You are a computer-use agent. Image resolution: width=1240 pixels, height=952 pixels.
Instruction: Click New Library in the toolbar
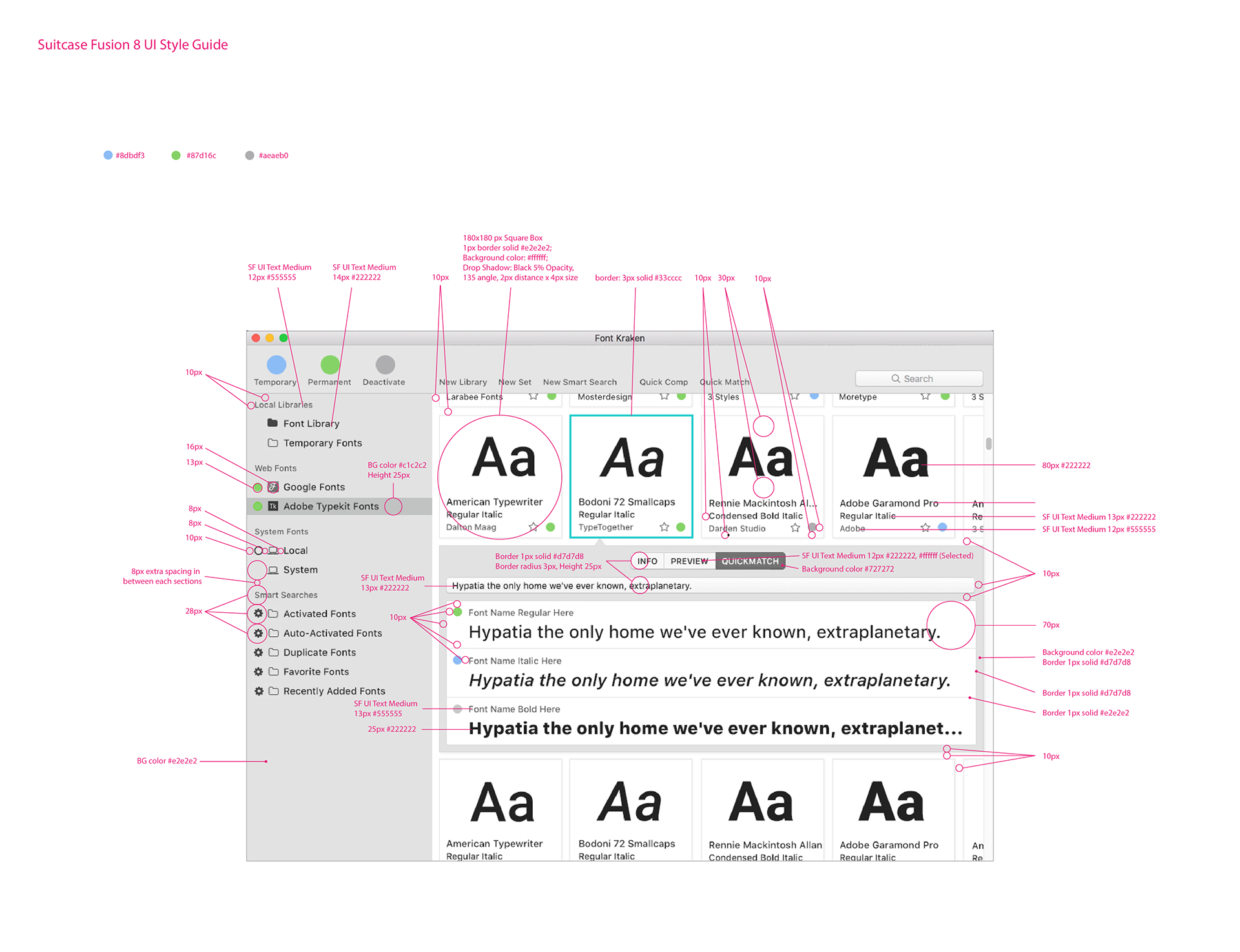click(x=463, y=382)
